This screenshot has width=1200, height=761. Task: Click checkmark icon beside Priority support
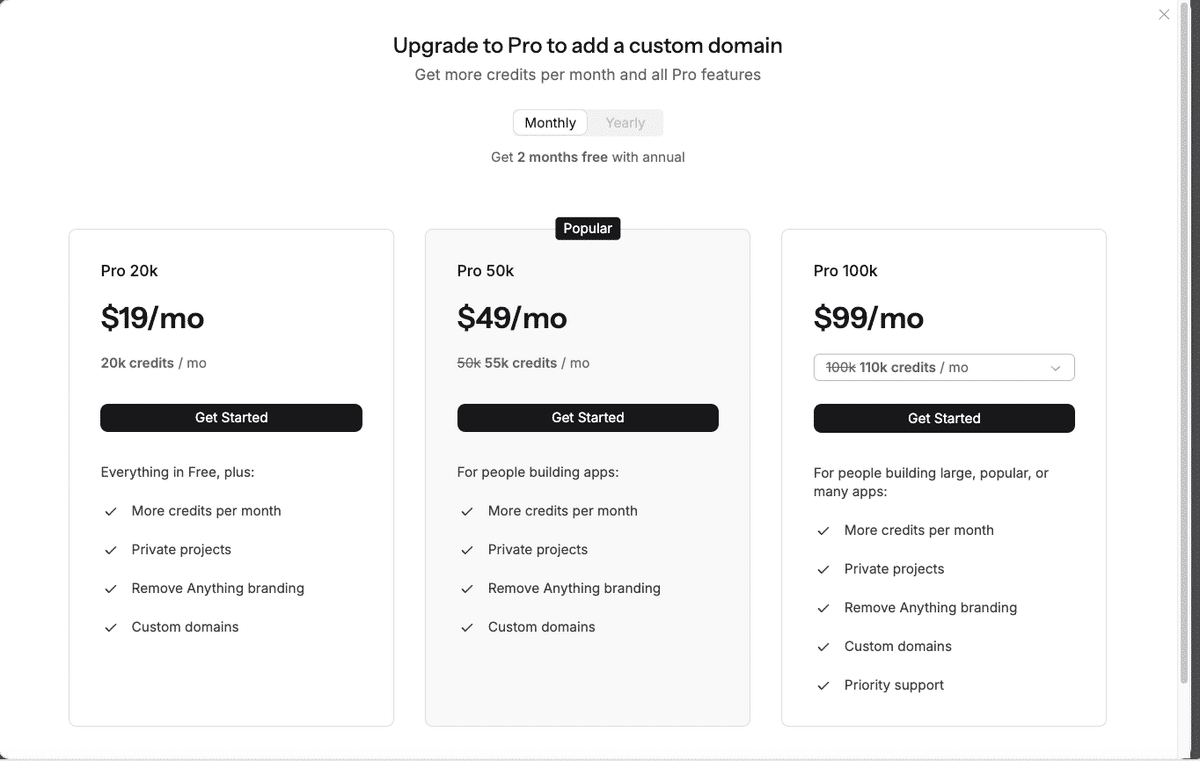(x=823, y=686)
